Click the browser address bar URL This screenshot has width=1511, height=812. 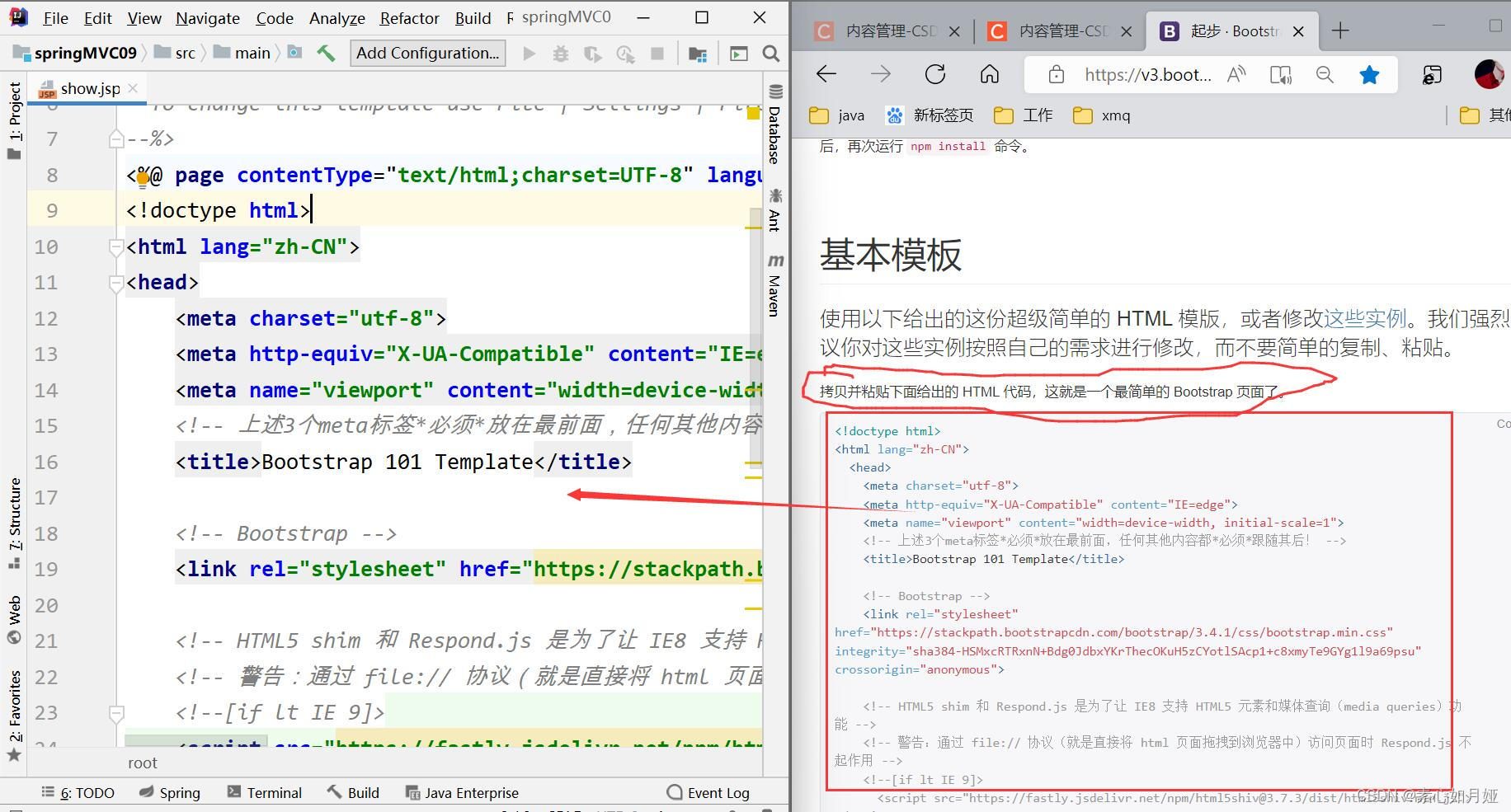[x=1148, y=75]
